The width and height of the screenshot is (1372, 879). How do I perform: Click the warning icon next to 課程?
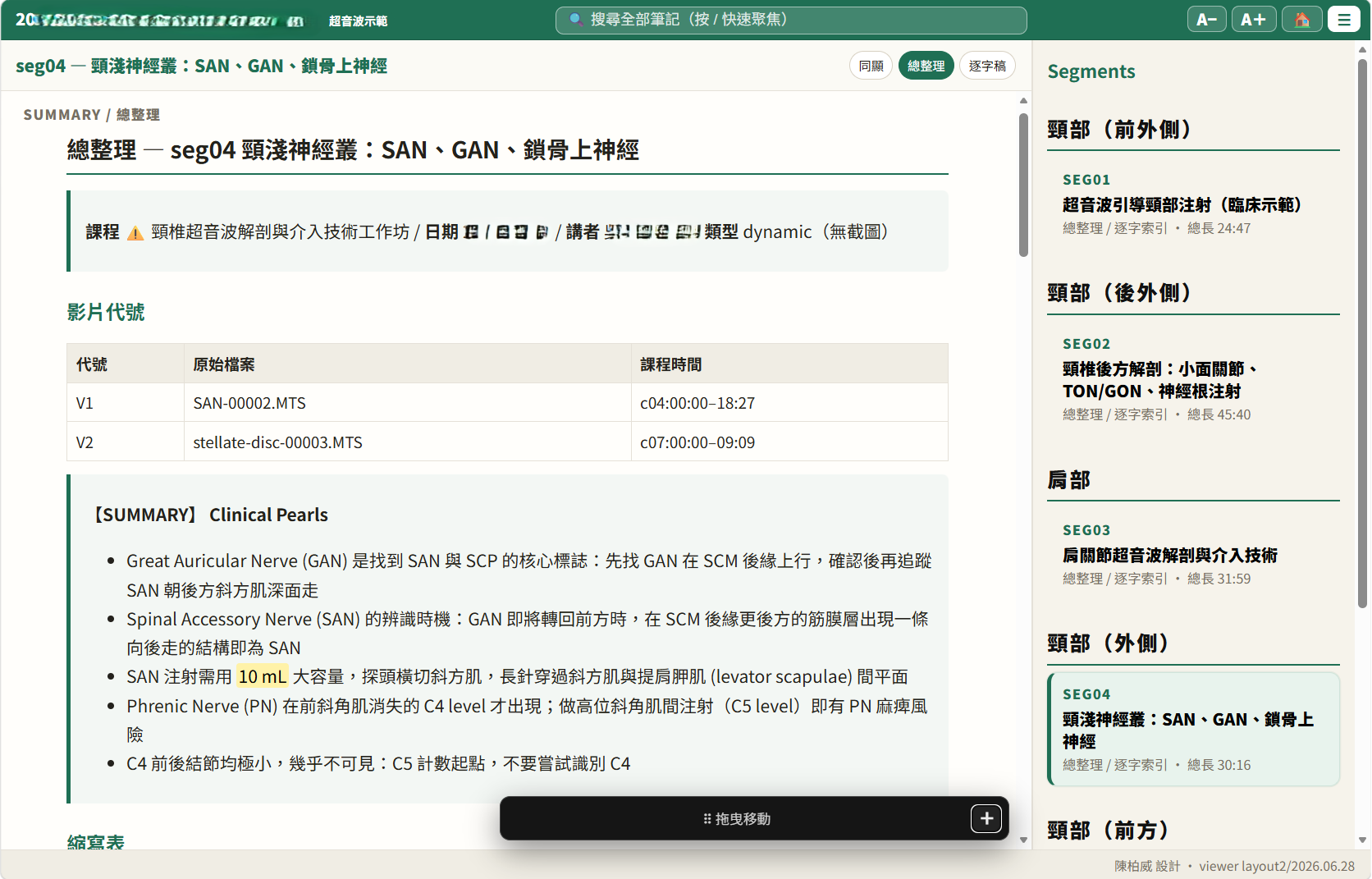135,233
